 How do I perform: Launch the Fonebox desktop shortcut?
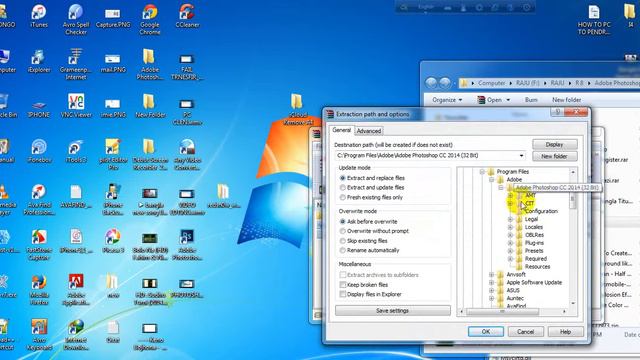pos(39,151)
